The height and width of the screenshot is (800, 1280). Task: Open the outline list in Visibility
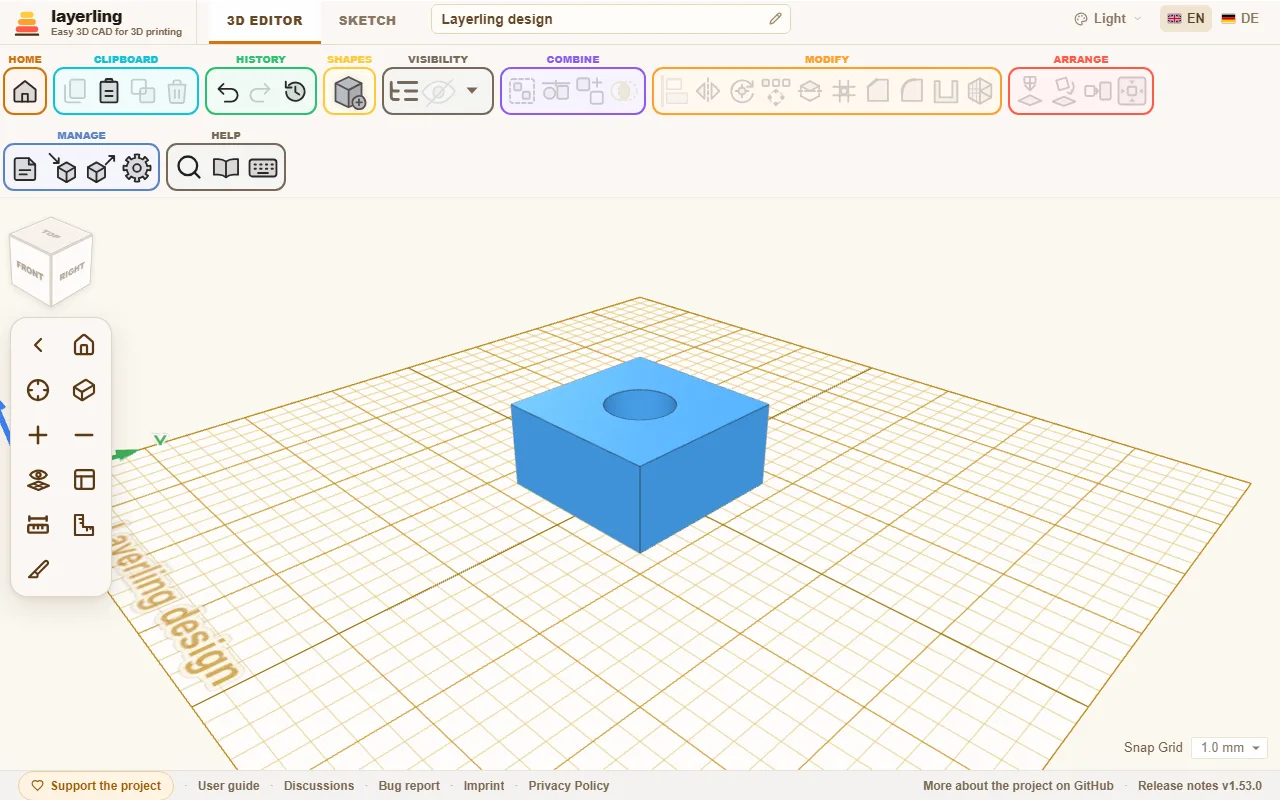coord(404,92)
